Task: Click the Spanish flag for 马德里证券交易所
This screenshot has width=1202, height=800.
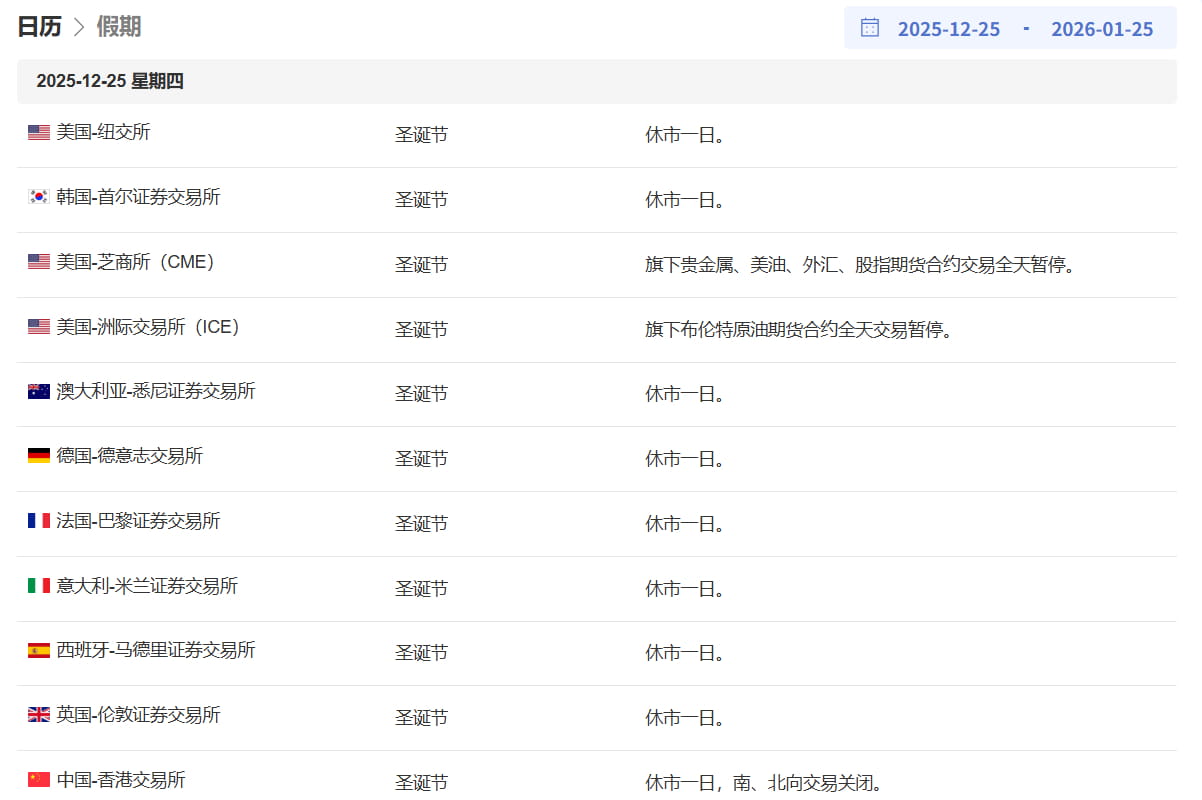Action: coord(39,650)
